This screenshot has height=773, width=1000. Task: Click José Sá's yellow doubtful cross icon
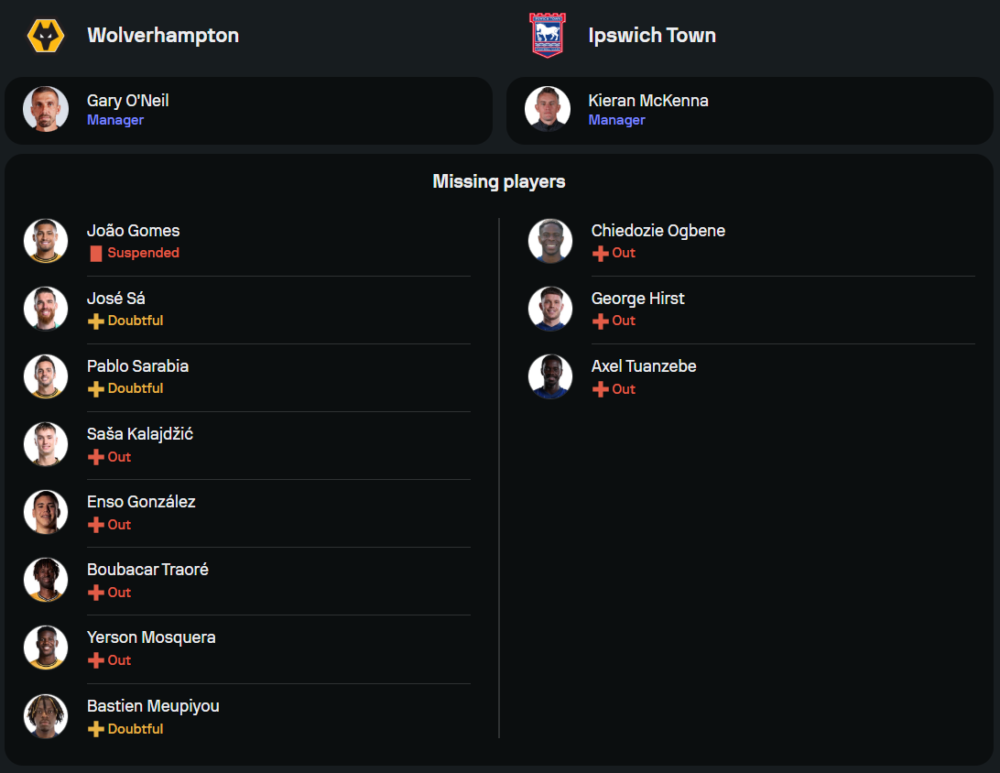click(x=96, y=321)
